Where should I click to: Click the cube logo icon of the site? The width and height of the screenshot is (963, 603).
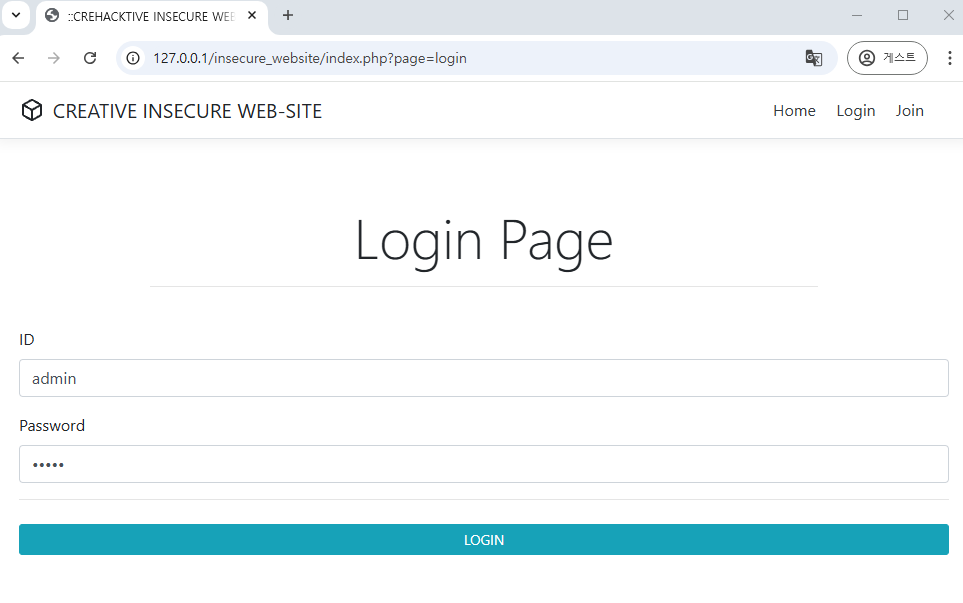[32, 111]
